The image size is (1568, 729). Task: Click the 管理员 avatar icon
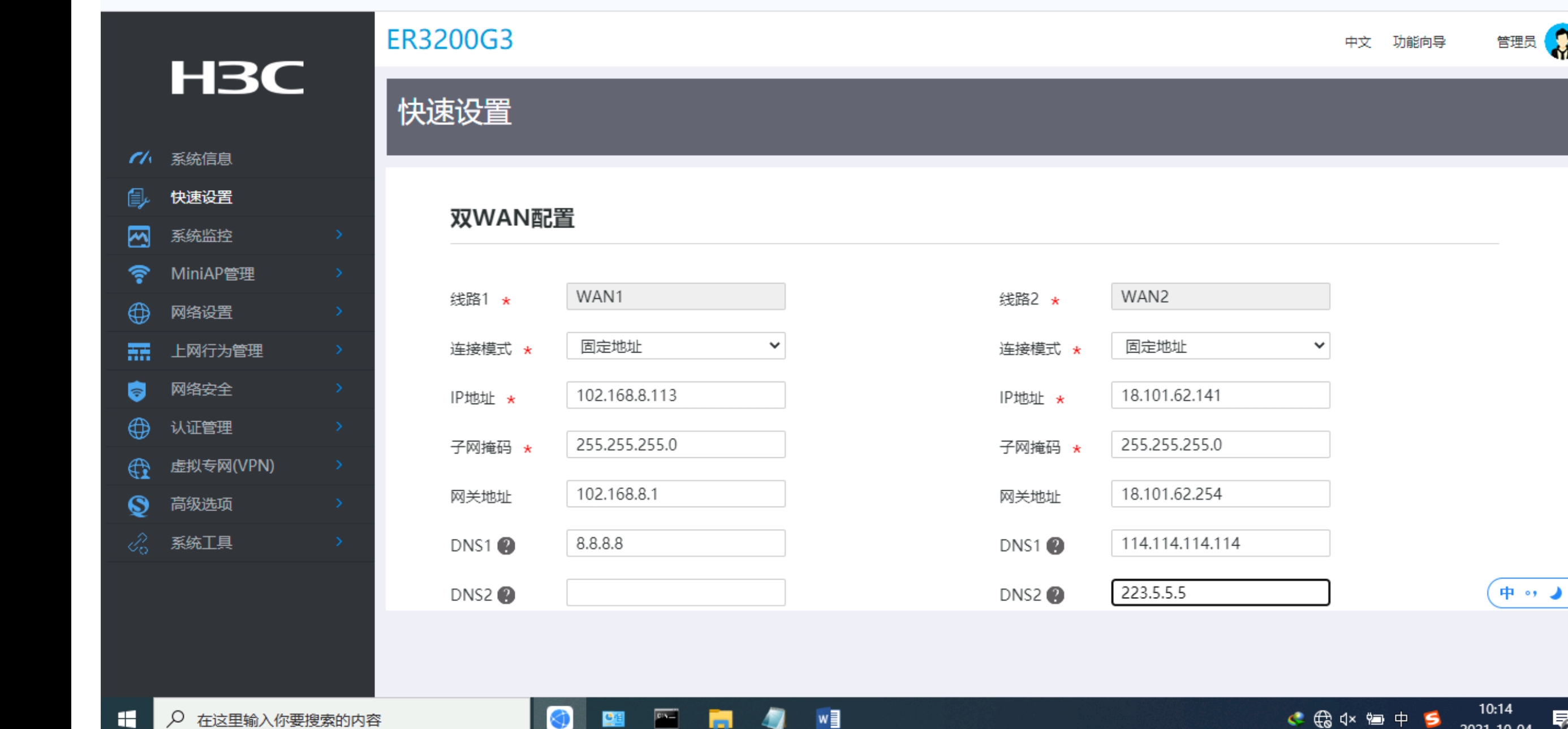tap(1557, 42)
